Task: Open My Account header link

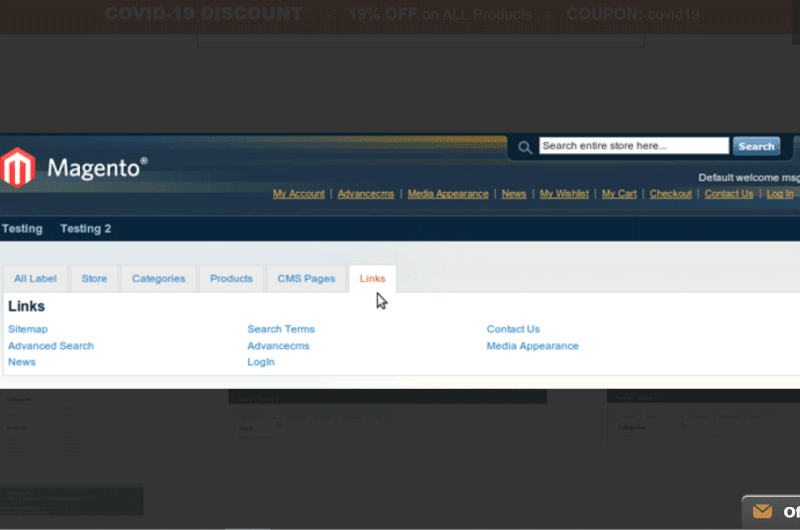Action: click(x=298, y=194)
